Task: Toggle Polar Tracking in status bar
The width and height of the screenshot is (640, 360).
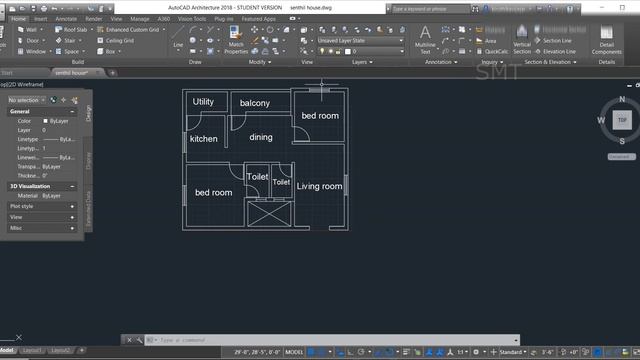Action: [361, 352]
